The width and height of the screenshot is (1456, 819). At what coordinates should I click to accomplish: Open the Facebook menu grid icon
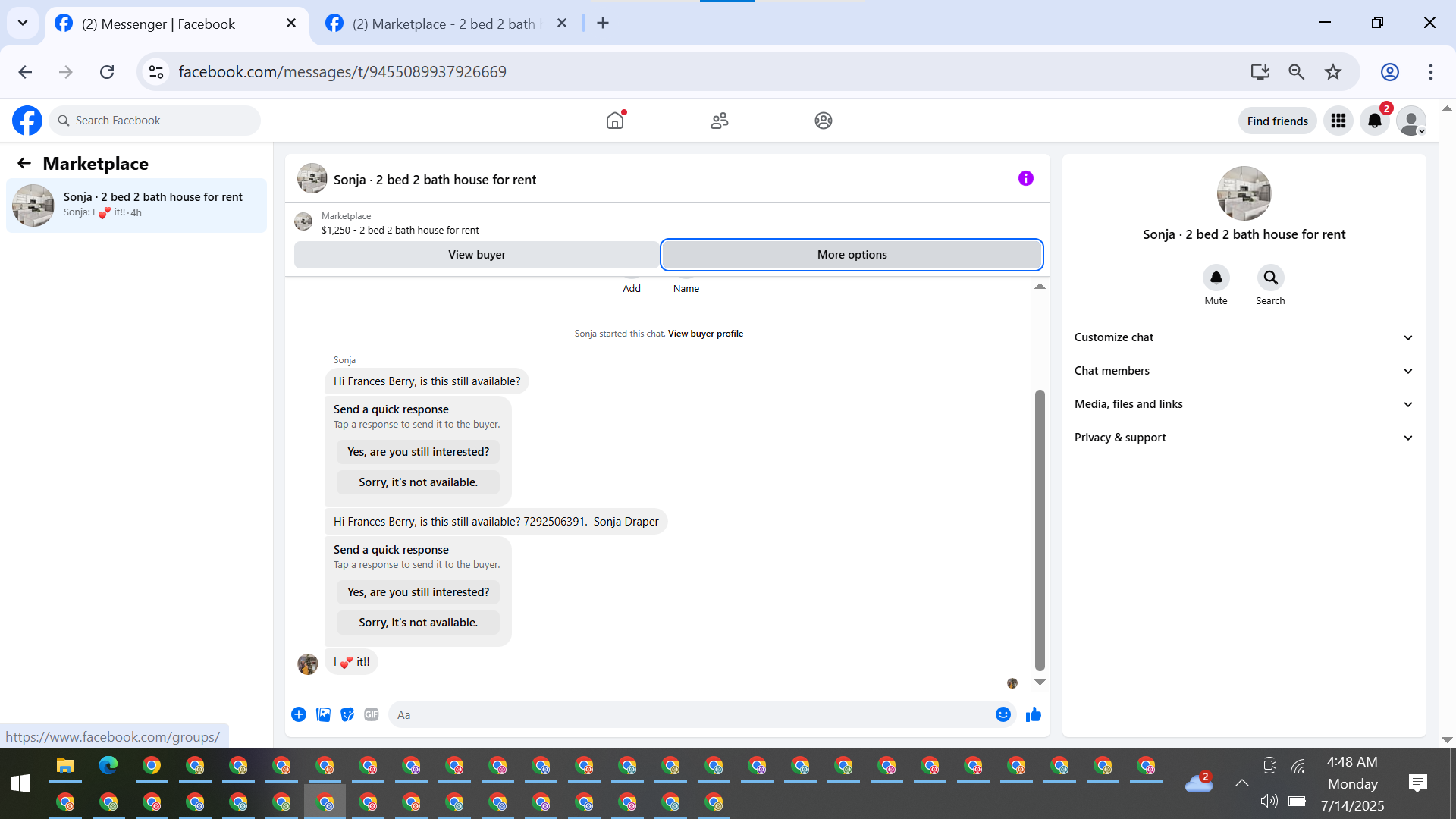click(x=1338, y=121)
